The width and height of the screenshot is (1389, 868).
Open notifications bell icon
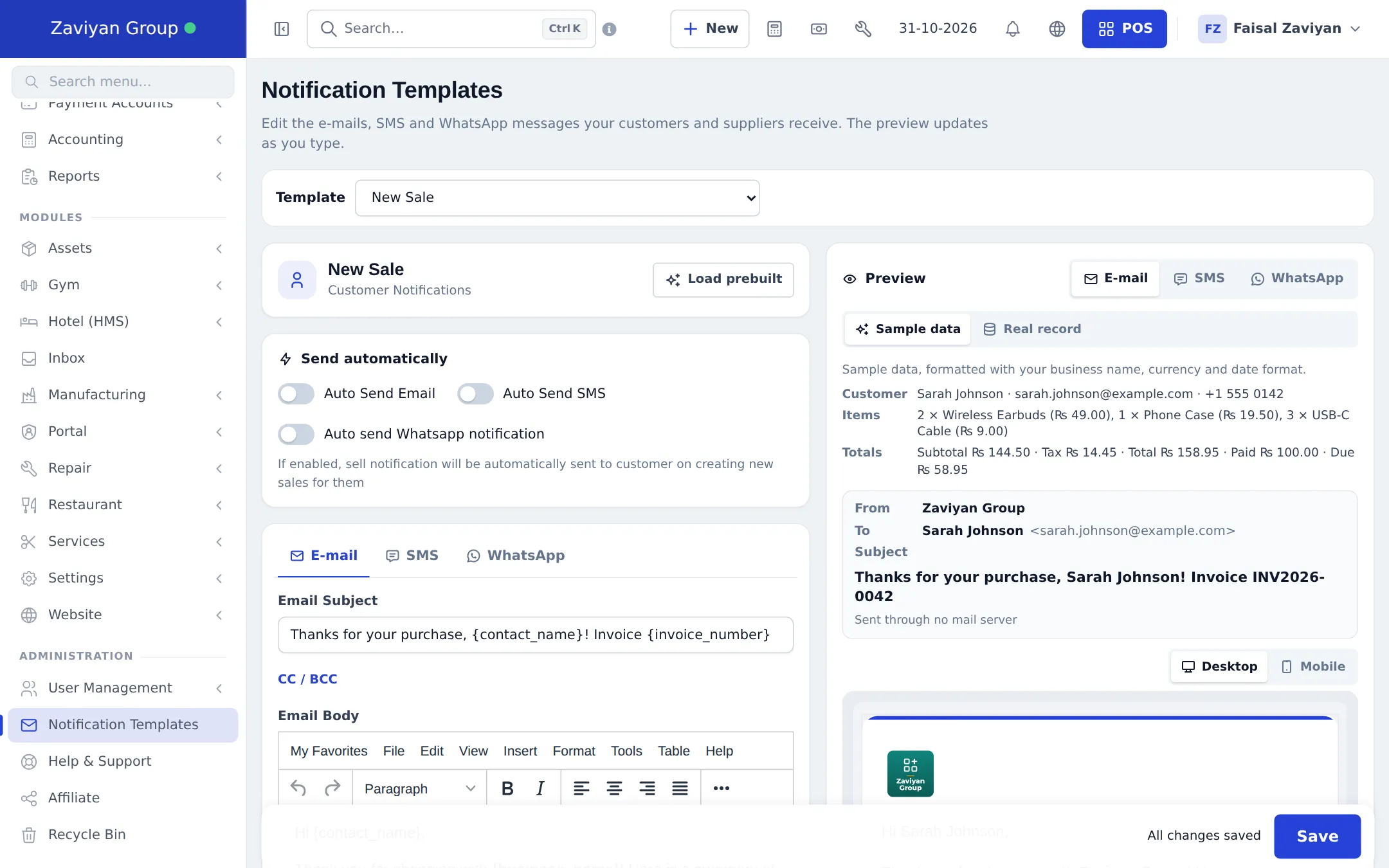1013,29
